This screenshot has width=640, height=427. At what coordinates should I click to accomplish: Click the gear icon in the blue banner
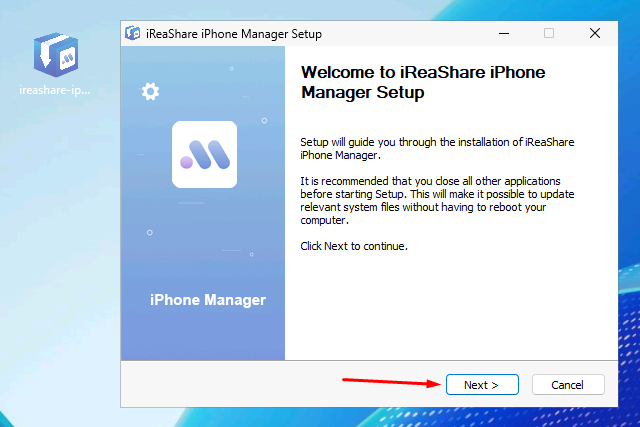150,92
